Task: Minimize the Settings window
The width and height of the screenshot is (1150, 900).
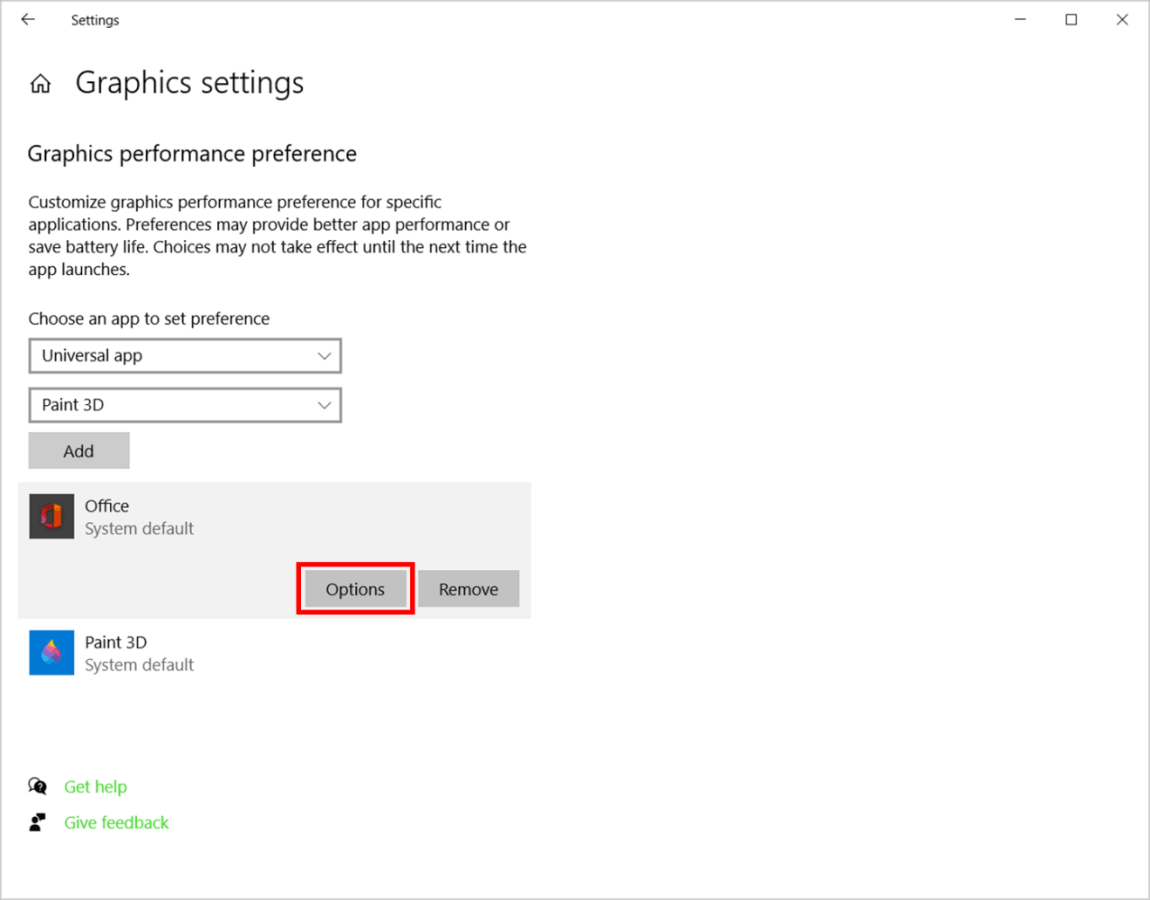Action: coord(1019,19)
